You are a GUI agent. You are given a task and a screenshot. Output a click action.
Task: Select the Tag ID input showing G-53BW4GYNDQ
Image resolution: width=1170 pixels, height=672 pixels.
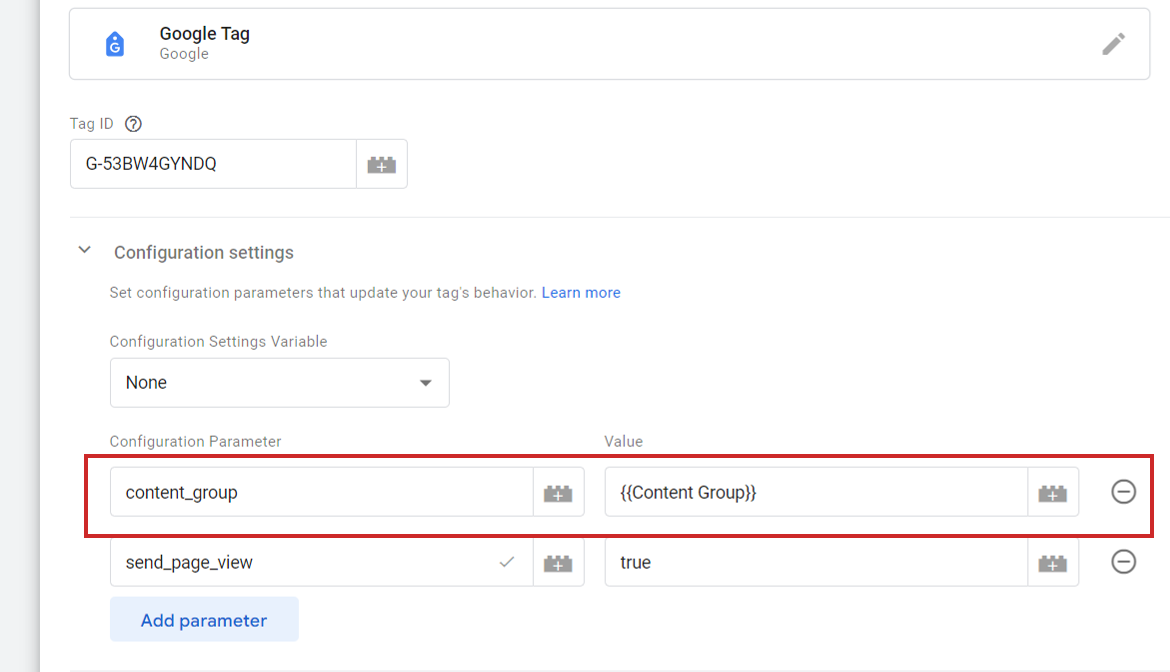213,163
